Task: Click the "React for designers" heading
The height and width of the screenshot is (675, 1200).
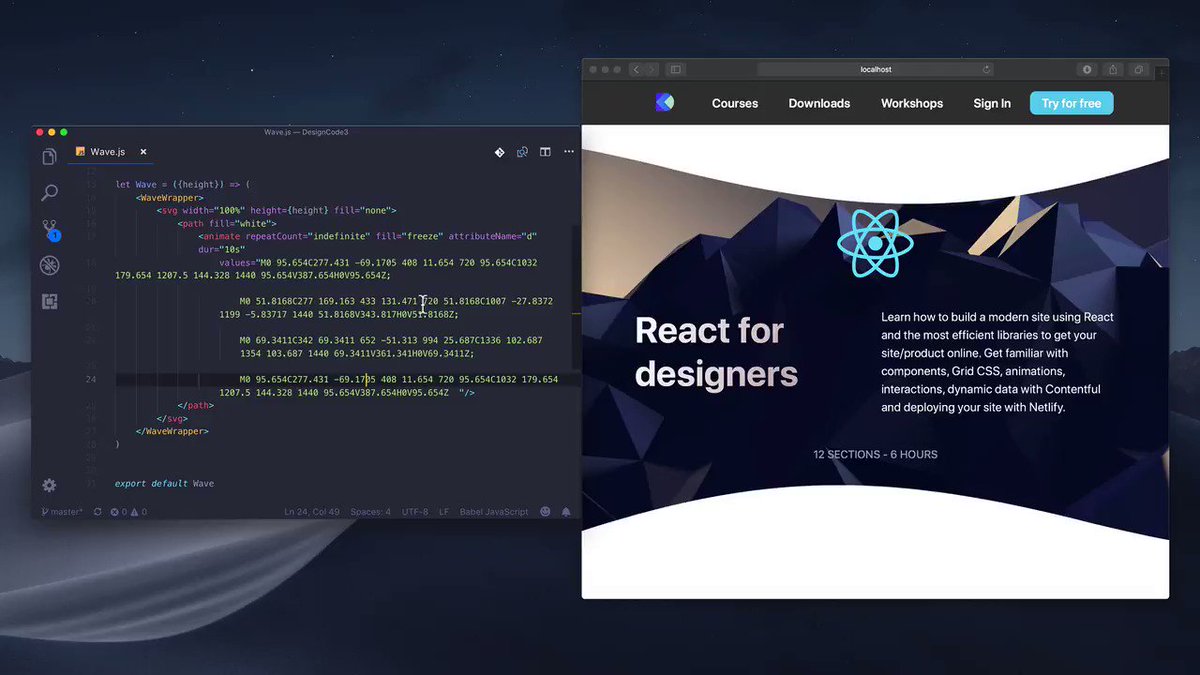Action: (x=716, y=351)
